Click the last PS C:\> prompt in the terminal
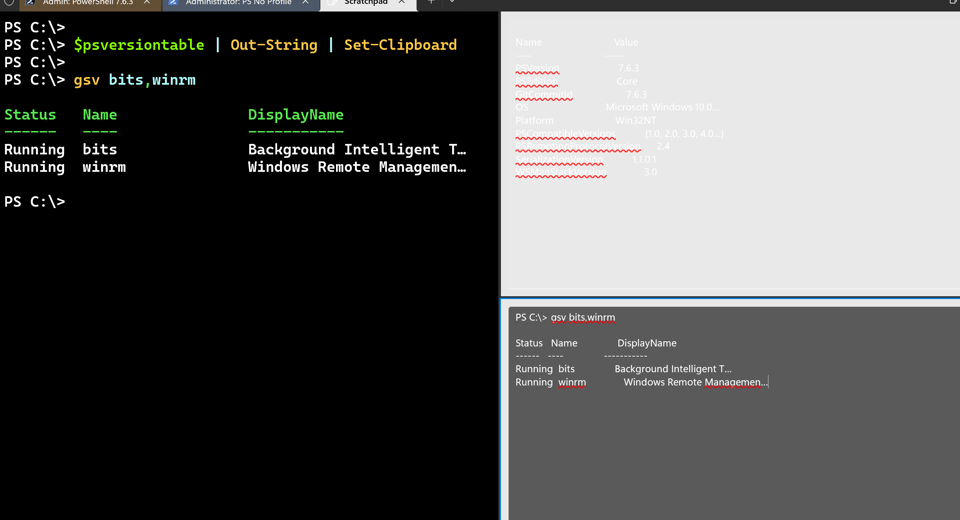The image size is (960, 520). point(34,202)
